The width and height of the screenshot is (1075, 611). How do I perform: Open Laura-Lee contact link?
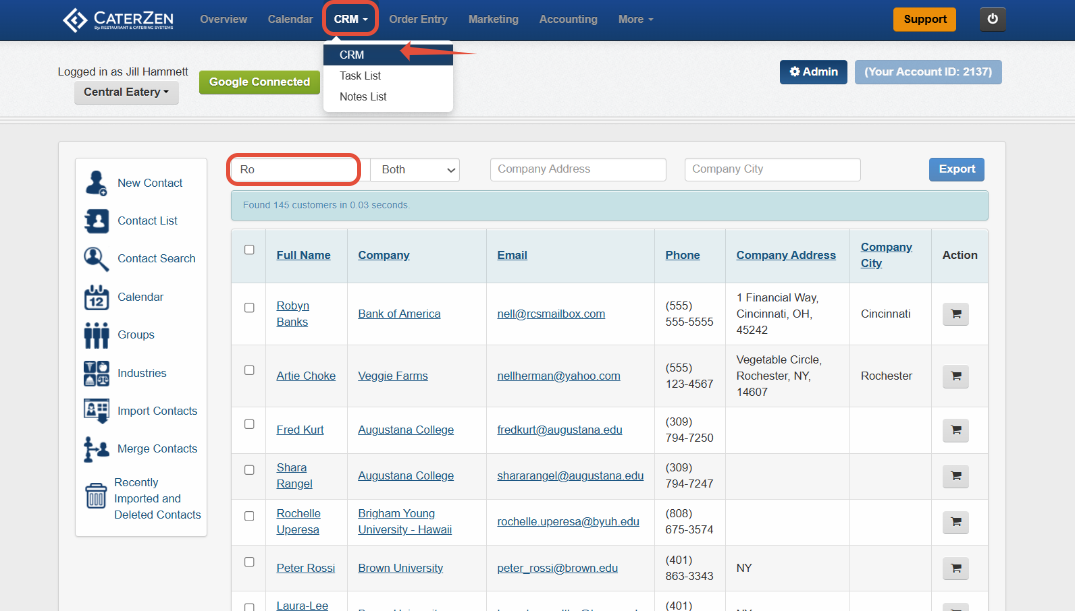click(x=302, y=606)
